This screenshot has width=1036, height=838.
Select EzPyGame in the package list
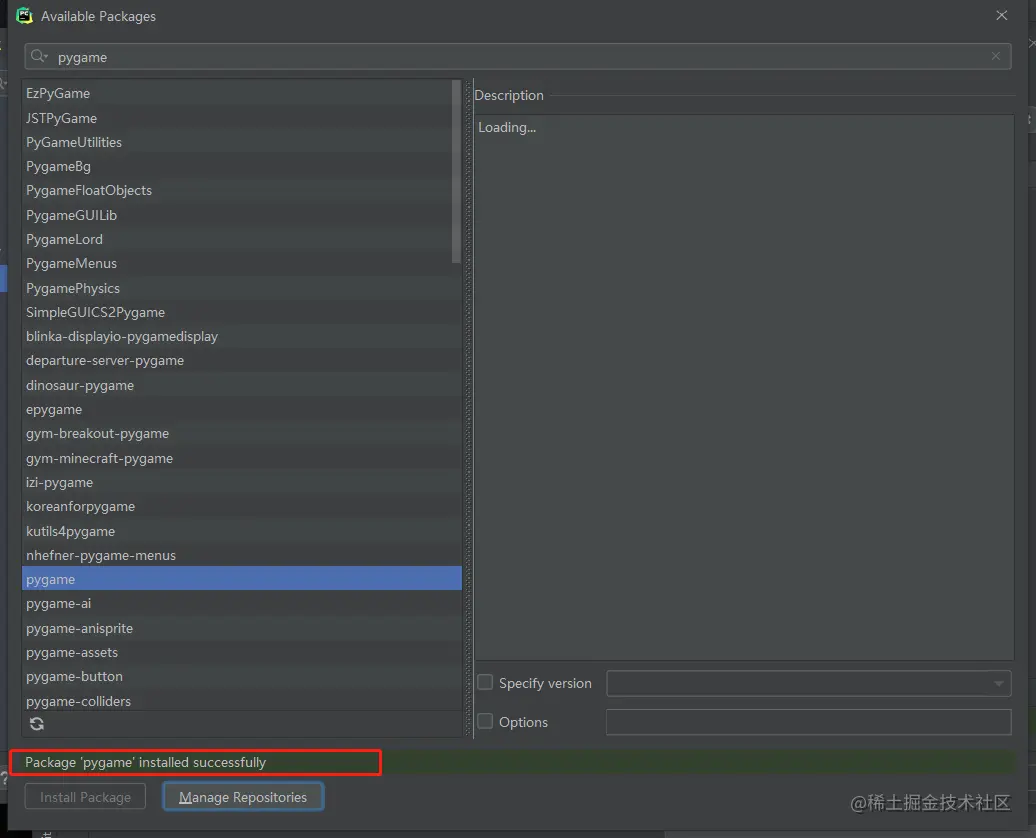pos(242,93)
